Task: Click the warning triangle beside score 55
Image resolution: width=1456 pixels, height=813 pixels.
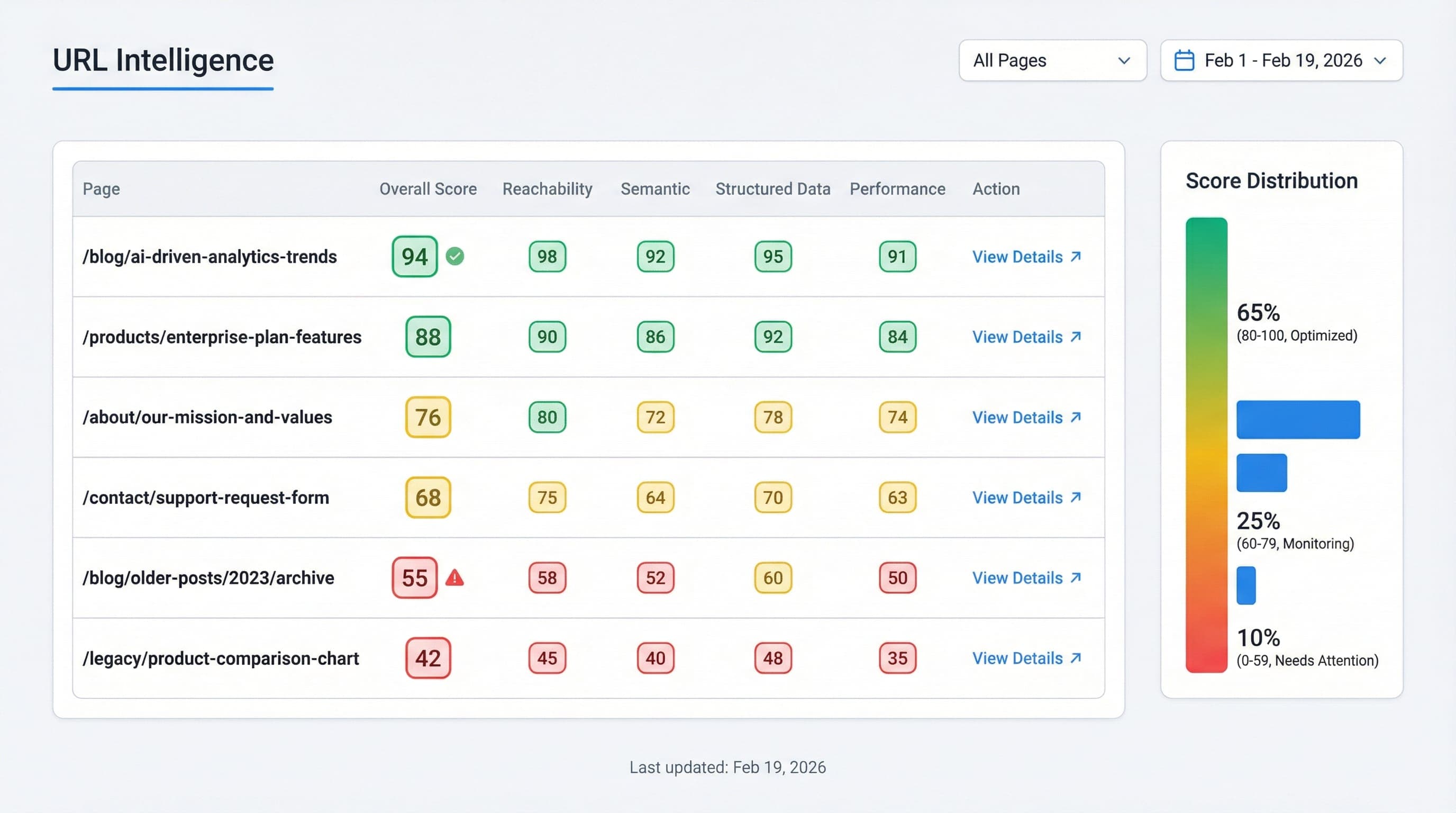Action: (454, 578)
